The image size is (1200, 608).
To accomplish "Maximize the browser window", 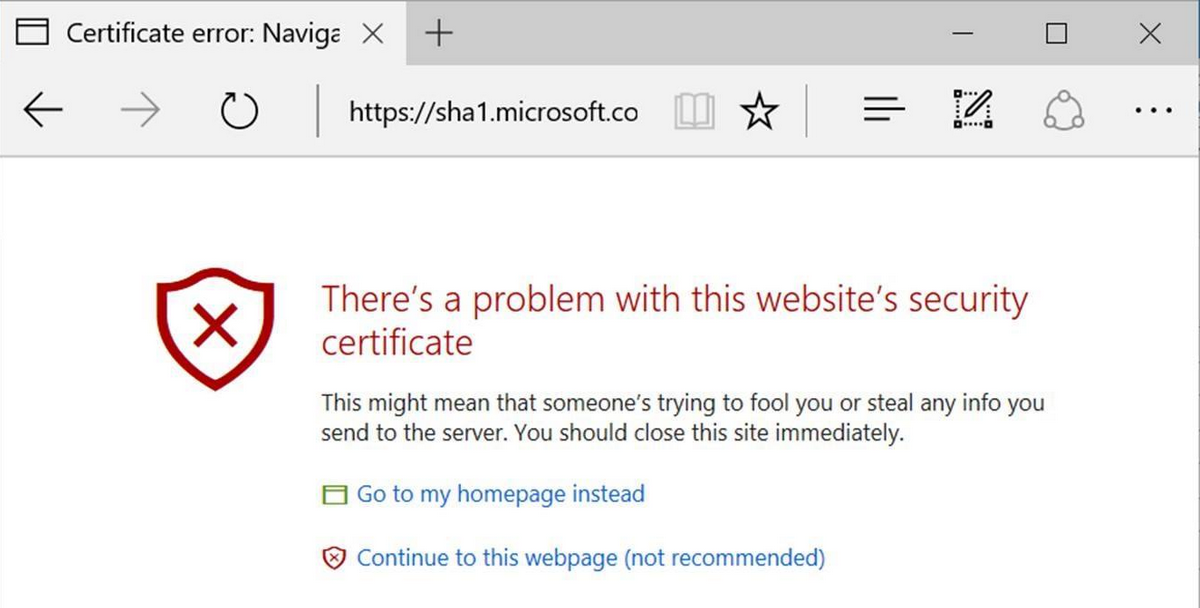I will [1056, 34].
